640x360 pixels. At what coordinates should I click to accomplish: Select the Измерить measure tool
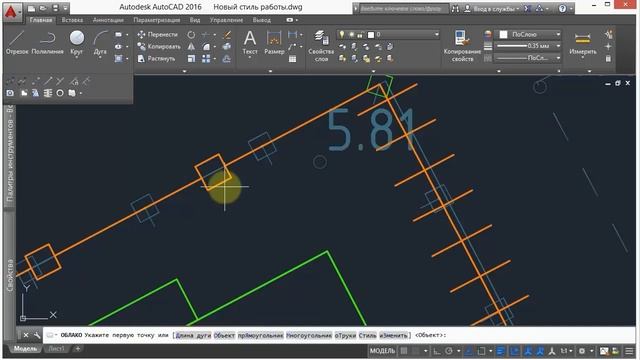click(x=582, y=42)
